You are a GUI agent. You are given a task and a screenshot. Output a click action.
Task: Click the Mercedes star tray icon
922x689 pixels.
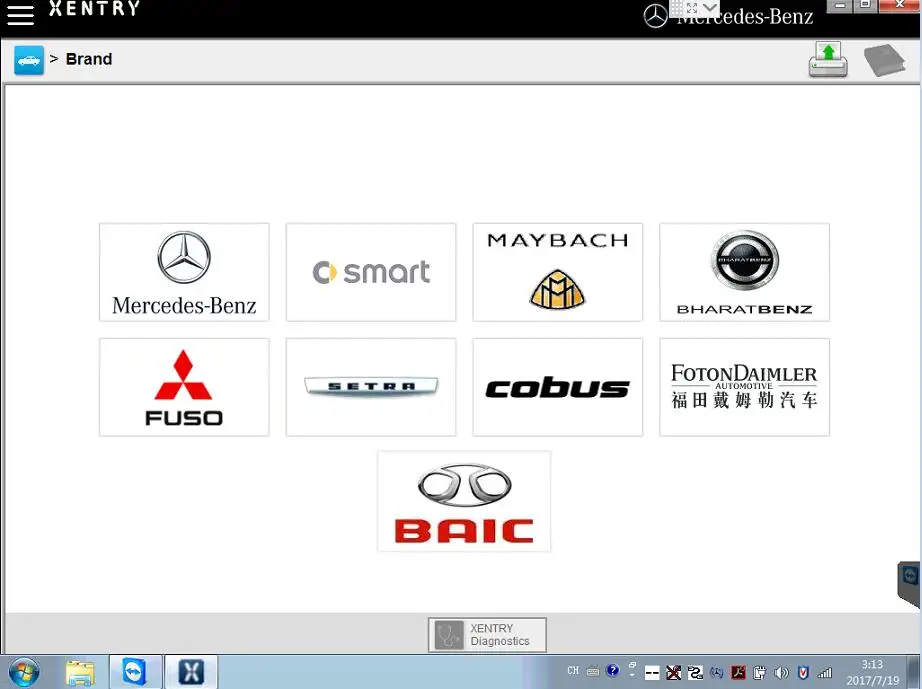pyautogui.click(x=716, y=673)
